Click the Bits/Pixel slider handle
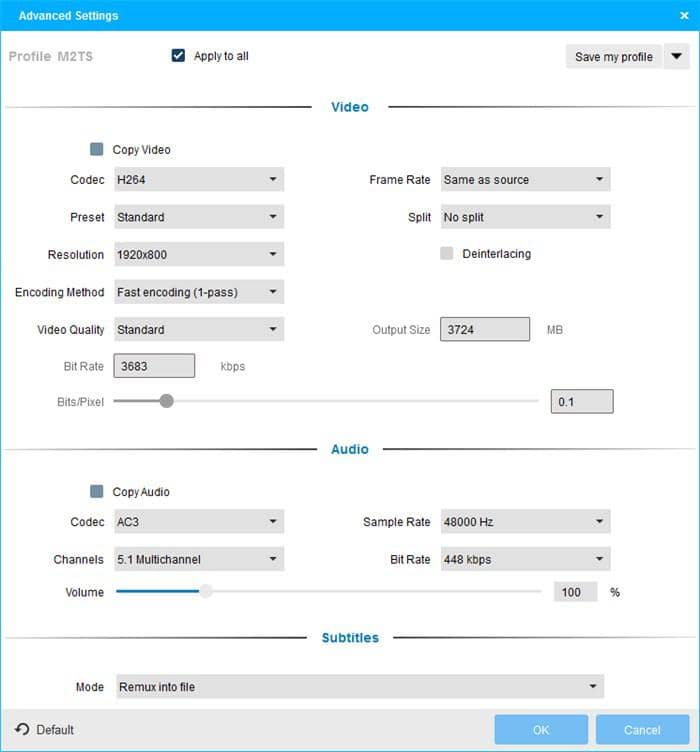700x752 pixels. (x=166, y=401)
